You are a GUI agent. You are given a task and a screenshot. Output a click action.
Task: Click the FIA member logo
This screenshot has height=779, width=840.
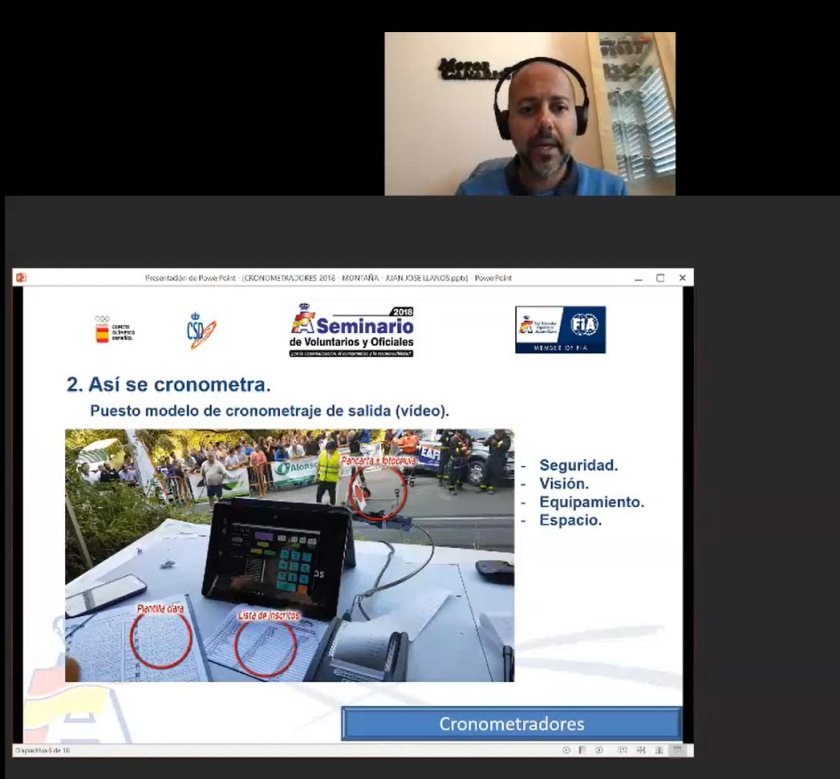560,330
